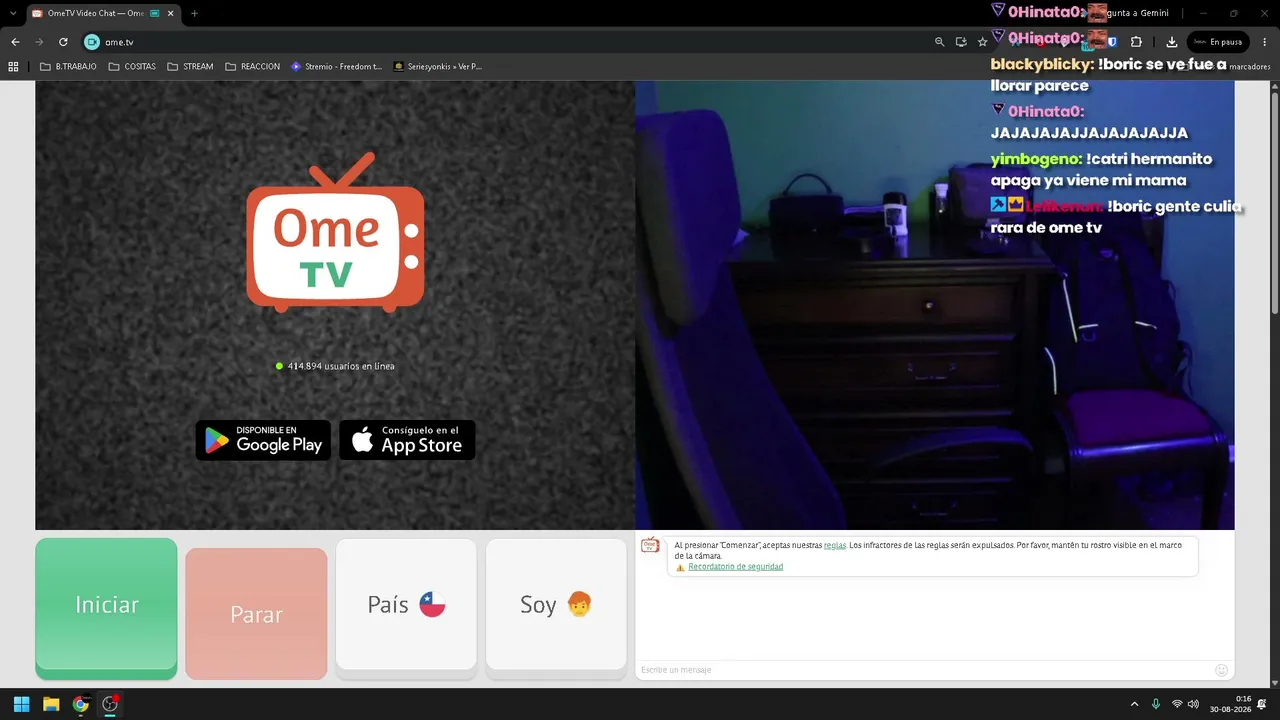1280x720 pixels.
Task: Open the emoji picker in the chat box
Action: pyautogui.click(x=1221, y=670)
